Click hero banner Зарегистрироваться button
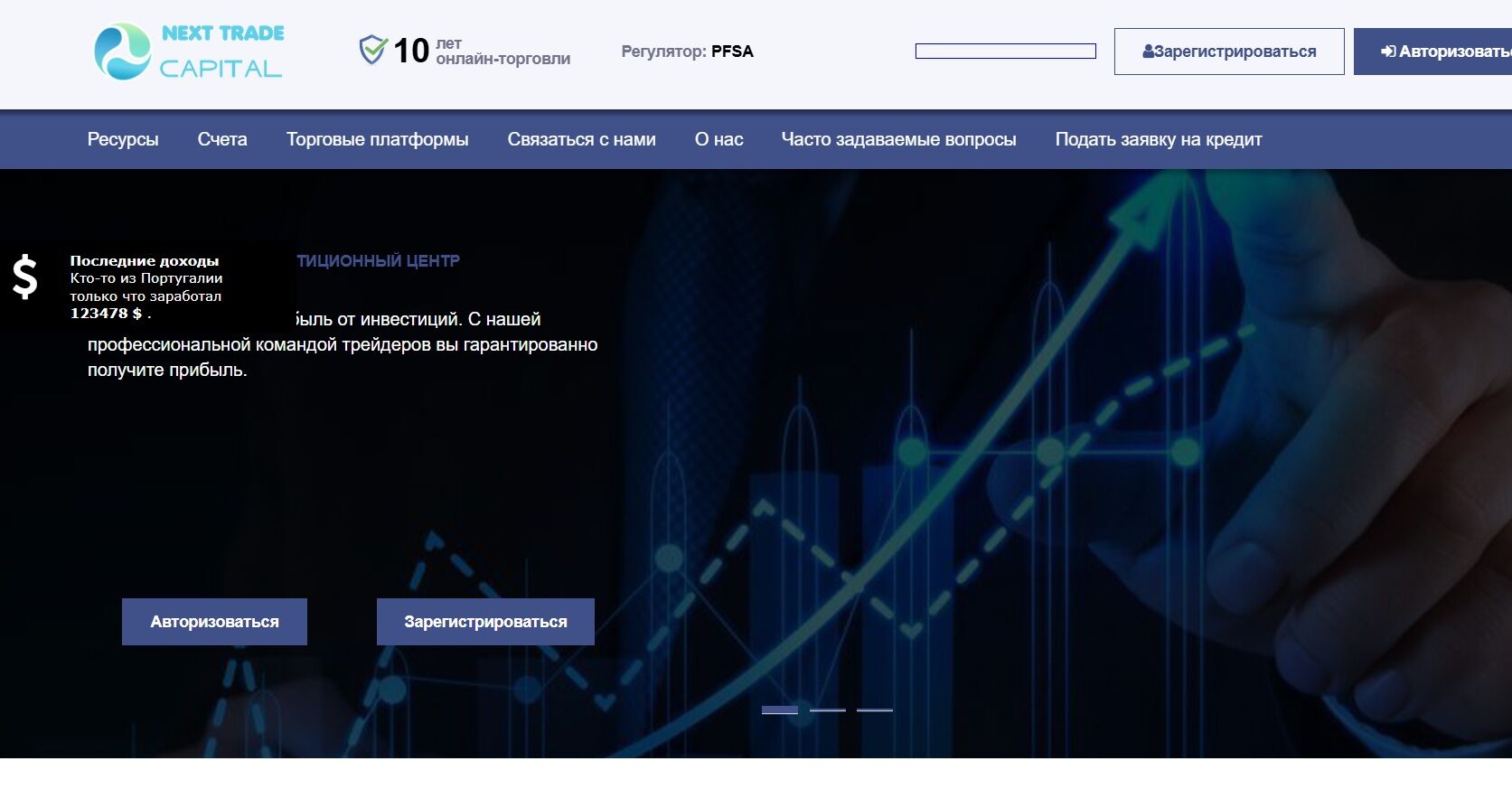 485,622
